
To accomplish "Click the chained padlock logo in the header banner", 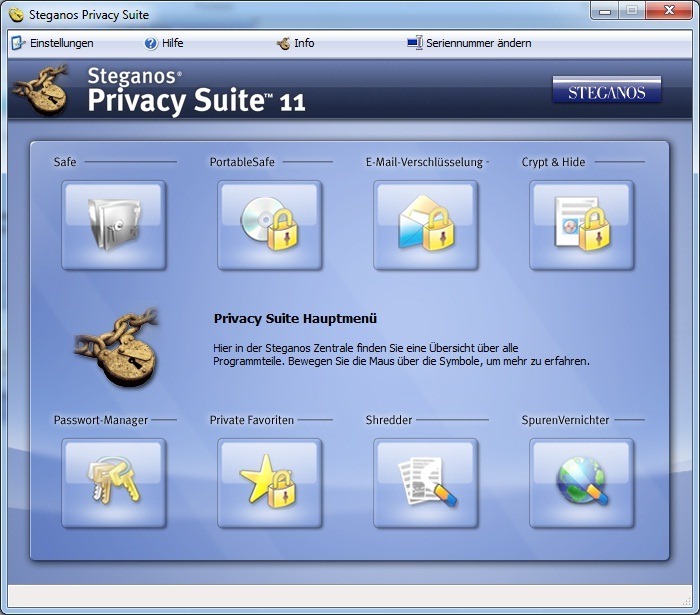I will [41, 89].
